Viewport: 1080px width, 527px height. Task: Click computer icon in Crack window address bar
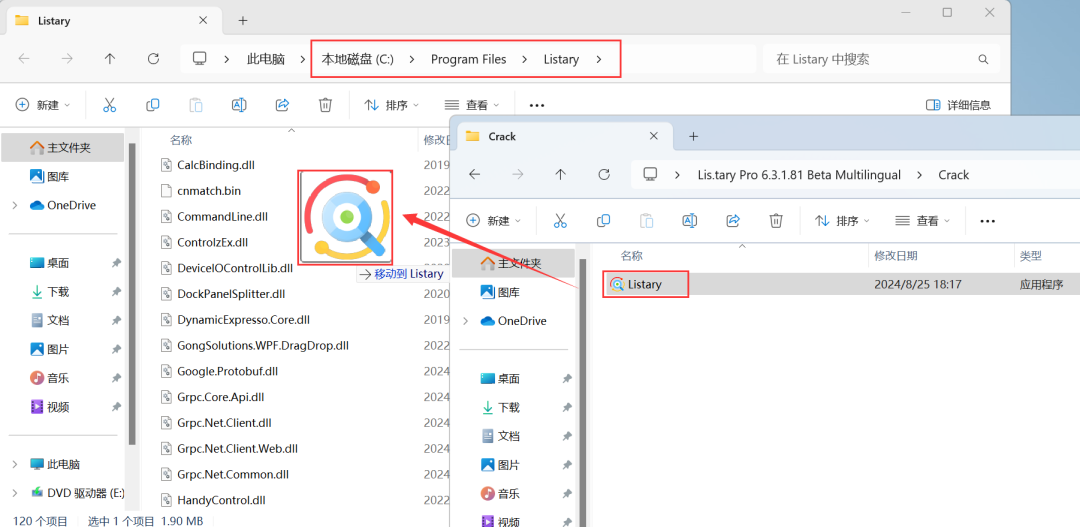[x=650, y=174]
